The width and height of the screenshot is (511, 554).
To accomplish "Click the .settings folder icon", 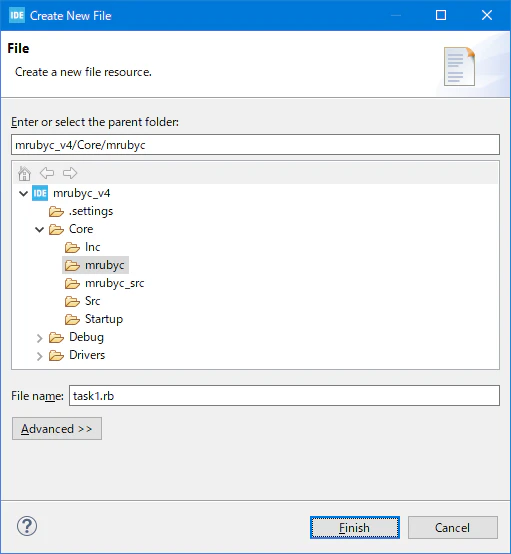I will 56,212.
